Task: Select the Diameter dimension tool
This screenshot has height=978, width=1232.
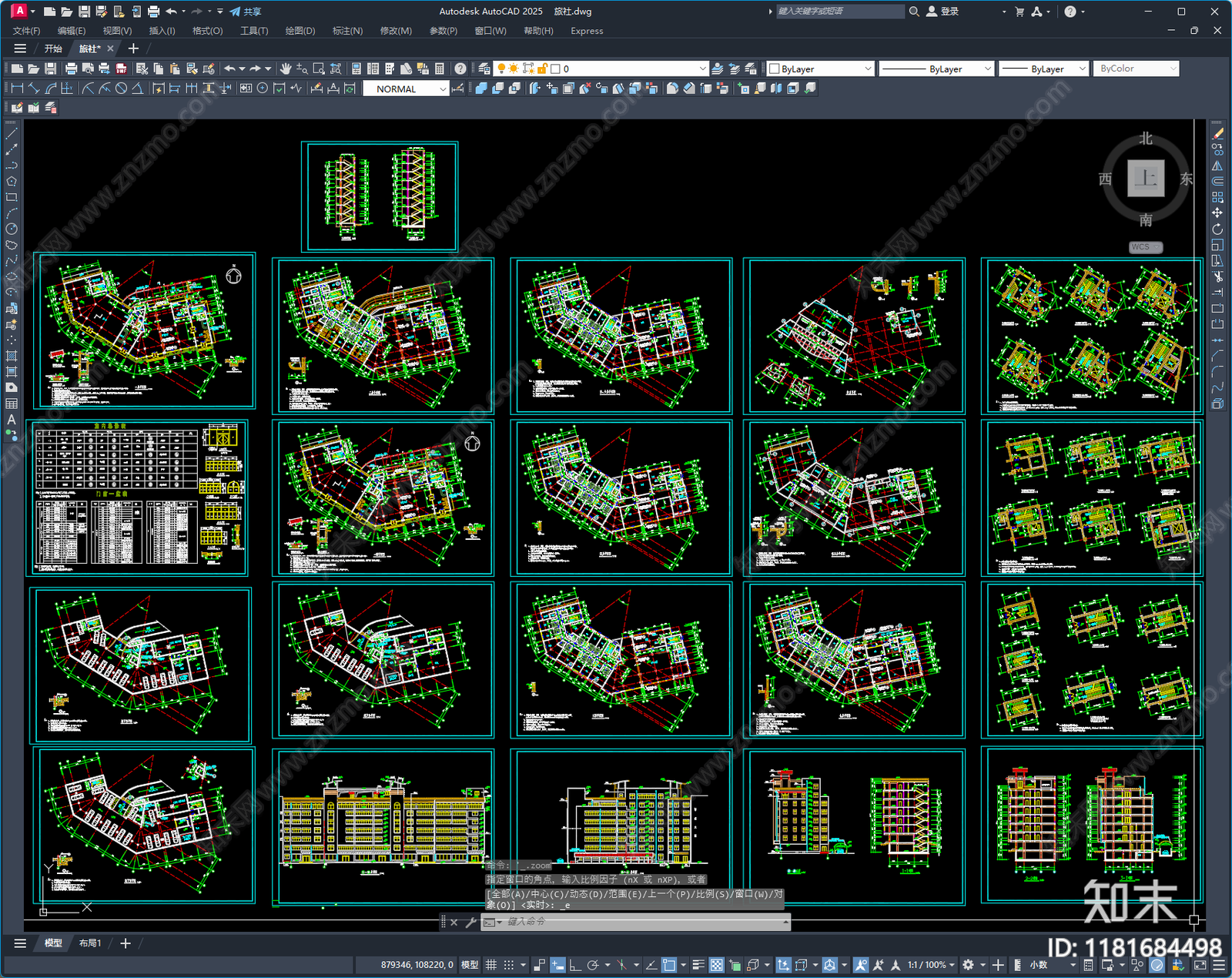Action: pyautogui.click(x=121, y=89)
